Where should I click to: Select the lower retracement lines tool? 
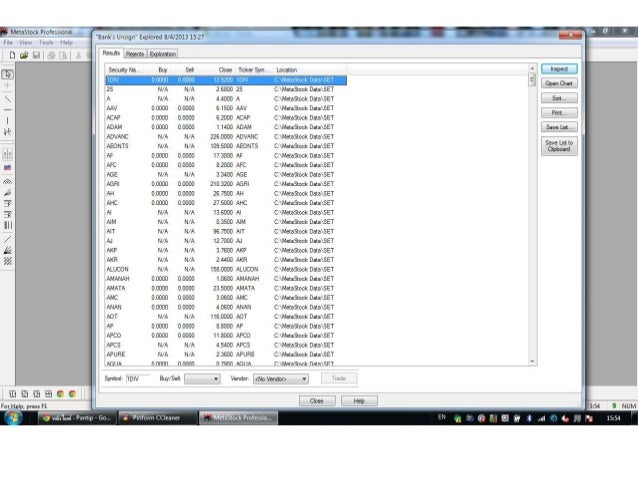(7, 214)
